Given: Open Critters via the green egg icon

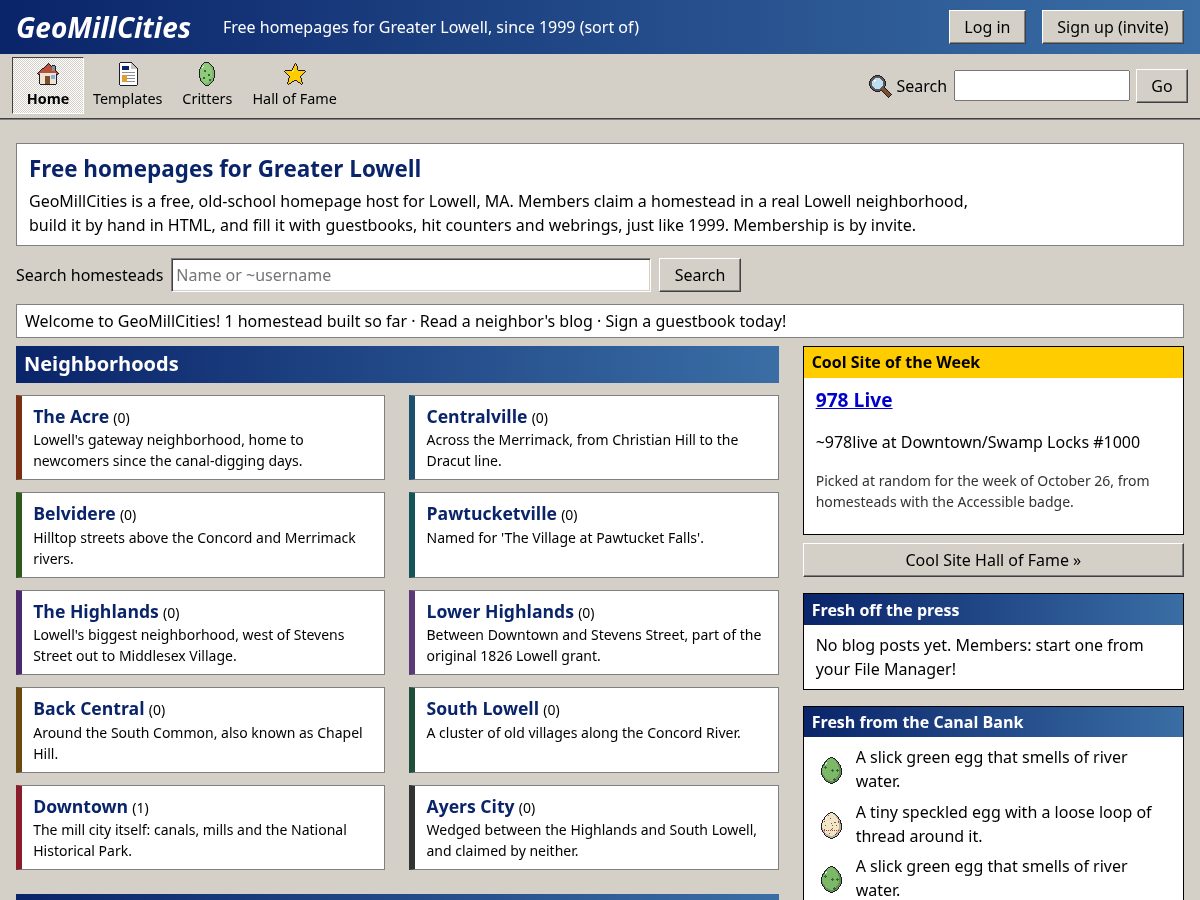Looking at the screenshot, I should tap(207, 75).
